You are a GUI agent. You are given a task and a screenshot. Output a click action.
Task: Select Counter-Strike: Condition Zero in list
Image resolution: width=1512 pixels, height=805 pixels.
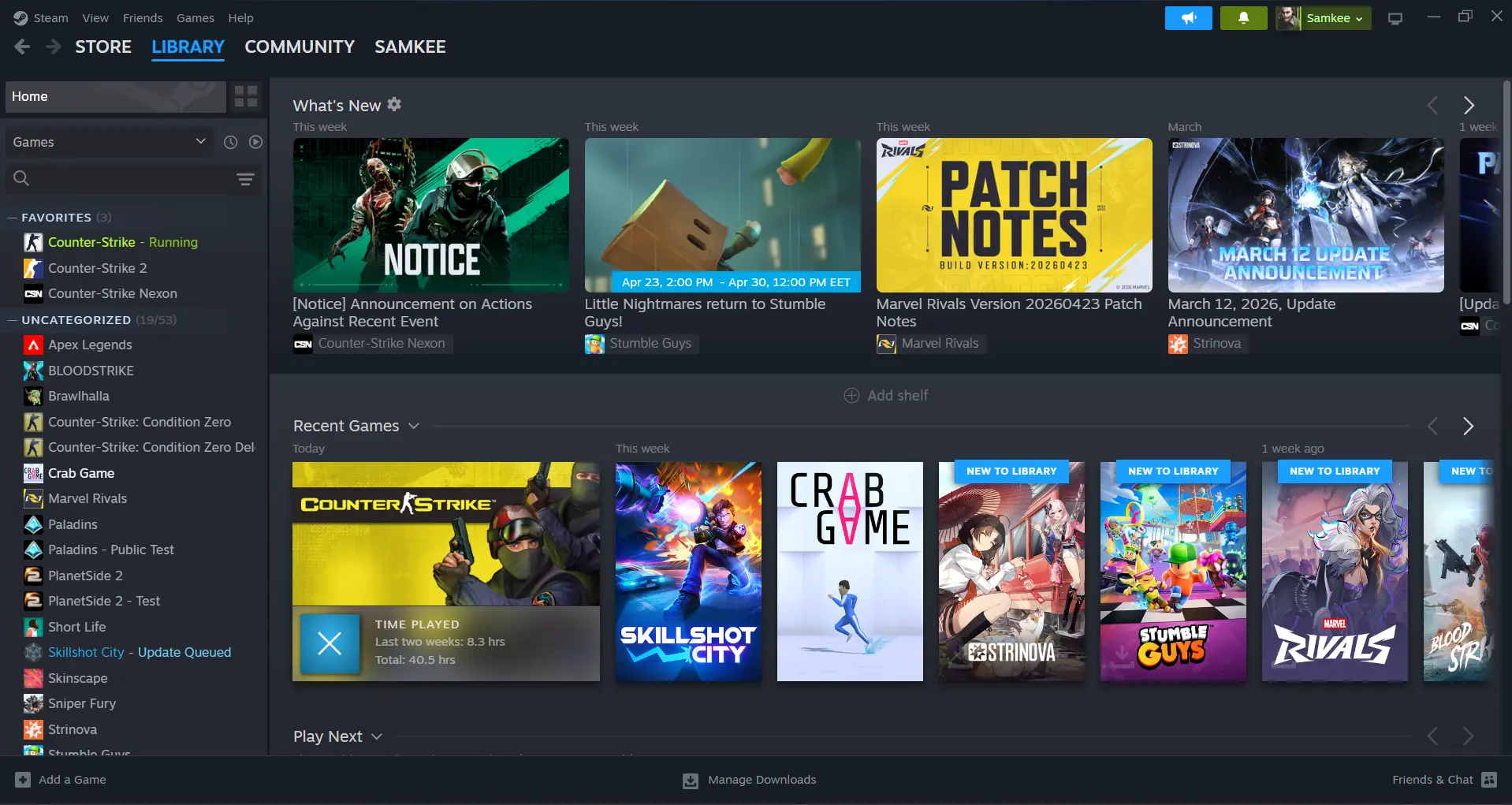pyautogui.click(x=140, y=422)
